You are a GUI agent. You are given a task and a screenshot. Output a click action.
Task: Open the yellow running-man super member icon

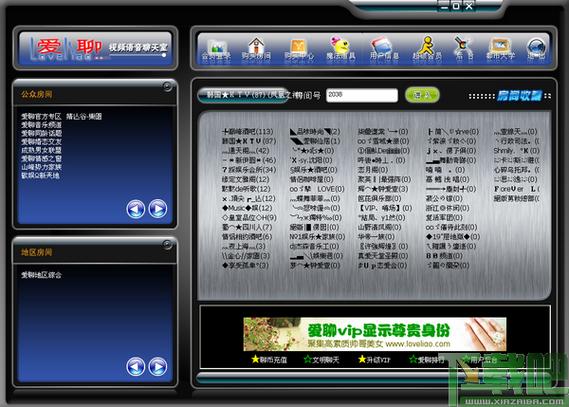[427, 48]
